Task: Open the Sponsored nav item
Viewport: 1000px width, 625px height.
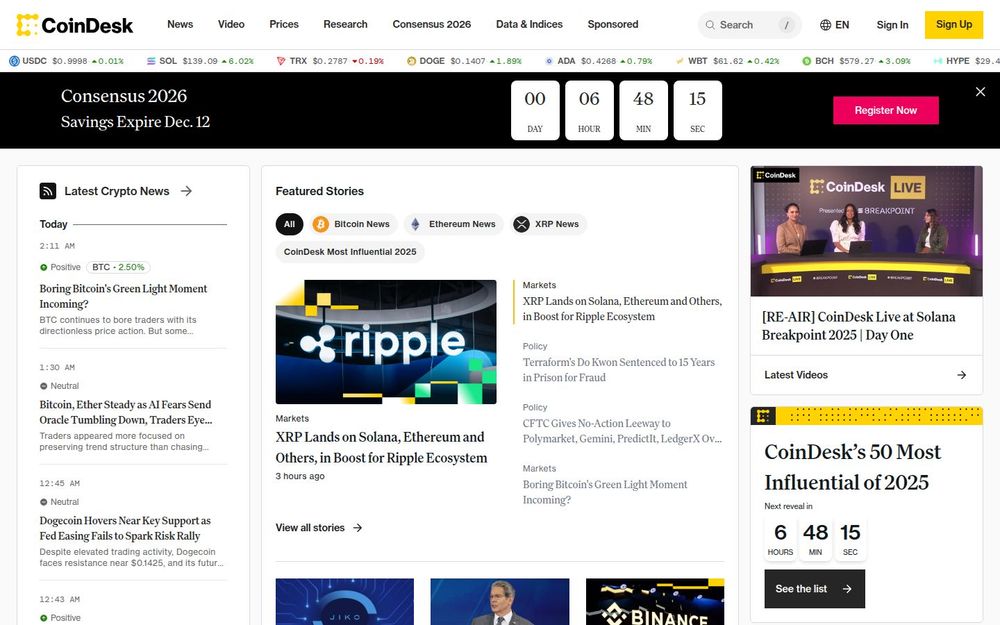Action: coord(613,24)
